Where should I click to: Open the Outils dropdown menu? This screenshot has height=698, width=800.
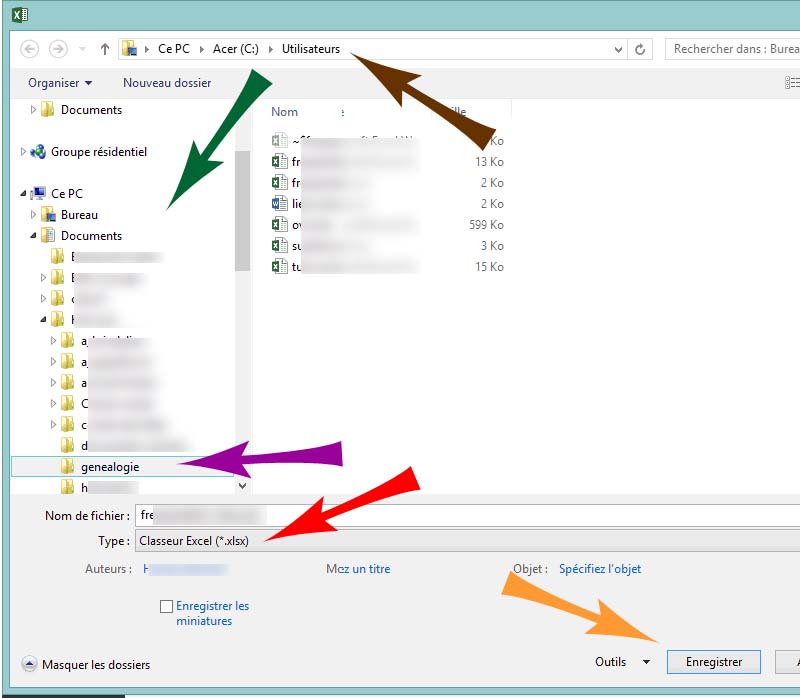tap(622, 662)
